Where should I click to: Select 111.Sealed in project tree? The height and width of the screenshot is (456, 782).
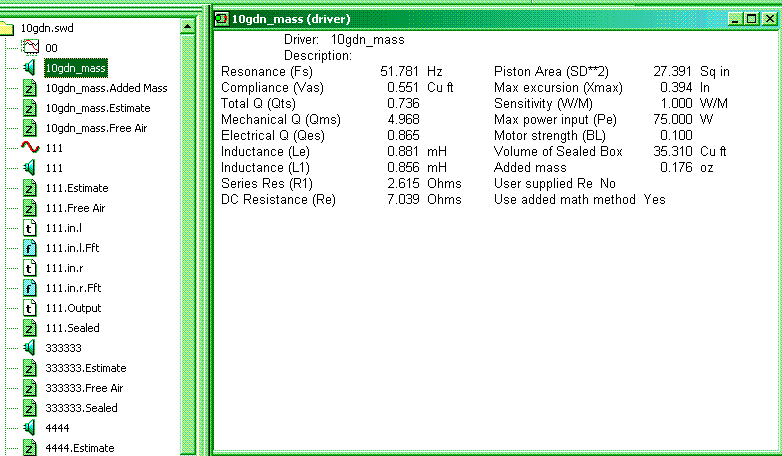tap(72, 328)
